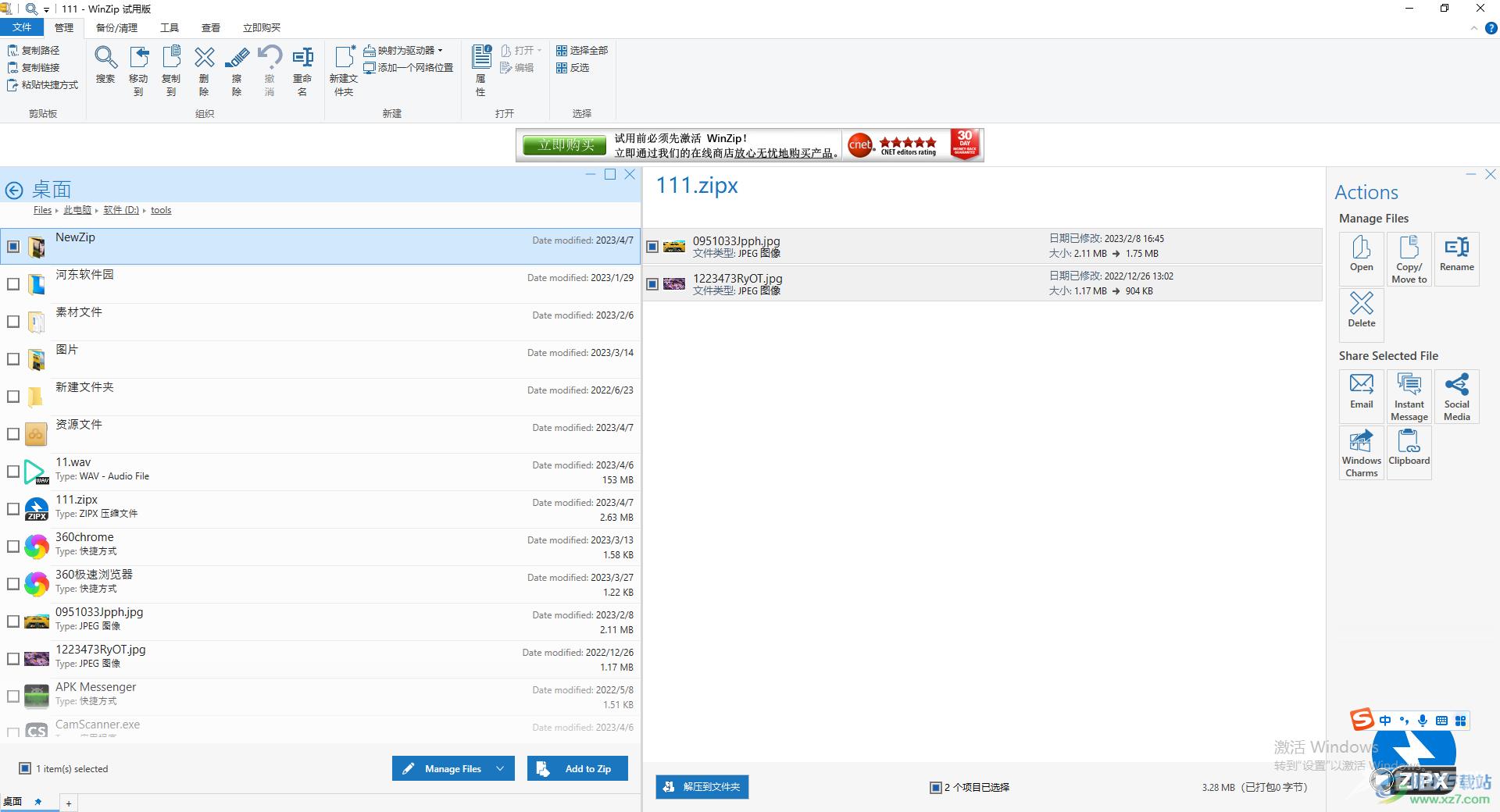Switch to the 管理 ribbon tab
The width and height of the screenshot is (1500, 812).
64,27
